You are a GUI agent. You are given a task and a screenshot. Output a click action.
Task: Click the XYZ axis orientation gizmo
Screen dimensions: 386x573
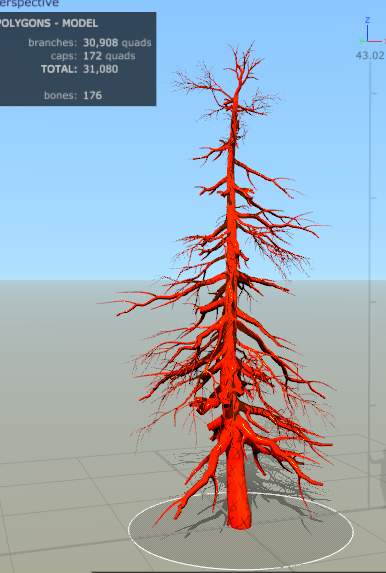click(x=372, y=32)
